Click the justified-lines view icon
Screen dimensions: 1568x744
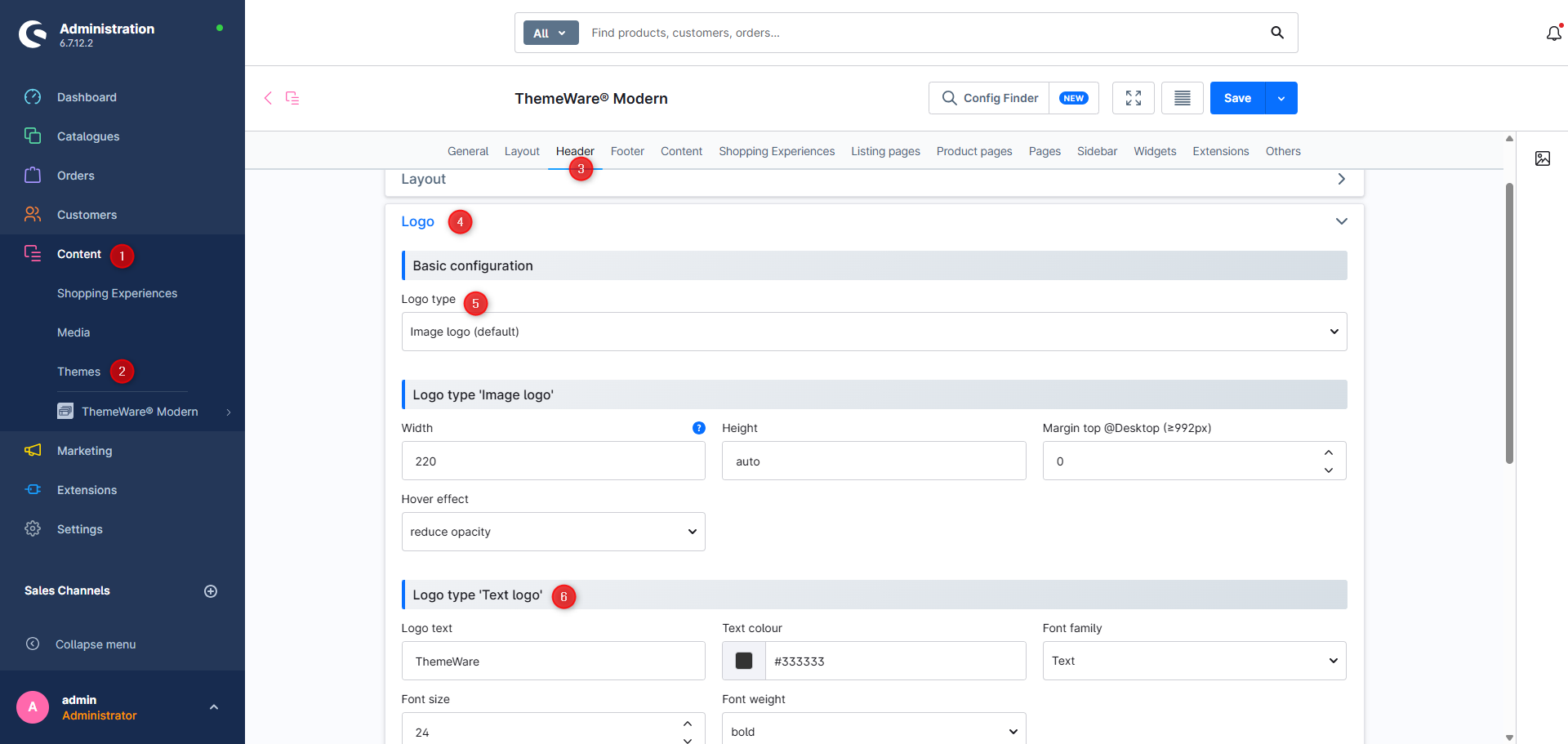(x=1183, y=98)
